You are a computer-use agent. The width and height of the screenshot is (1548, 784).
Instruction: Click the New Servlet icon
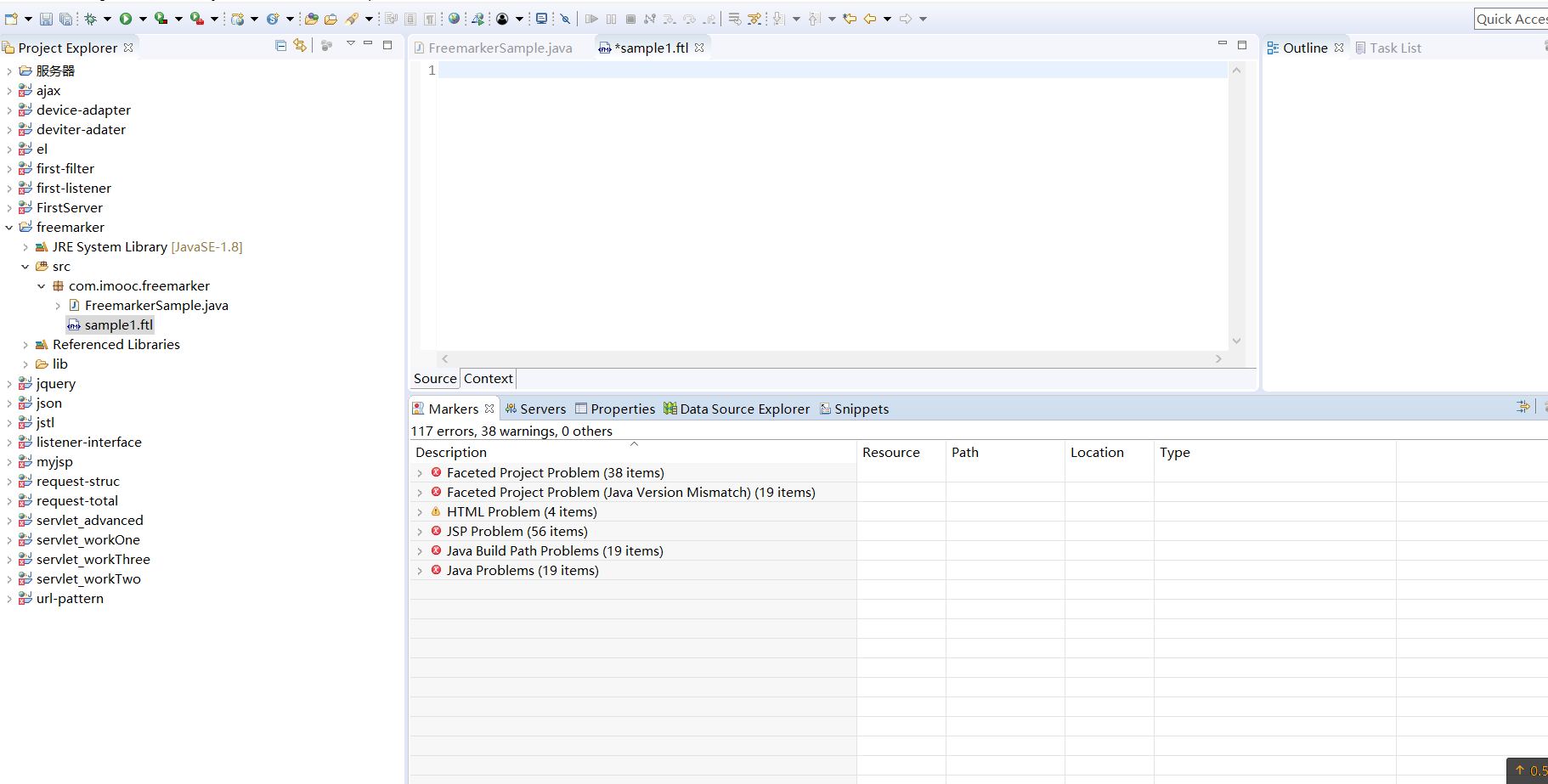click(x=273, y=19)
